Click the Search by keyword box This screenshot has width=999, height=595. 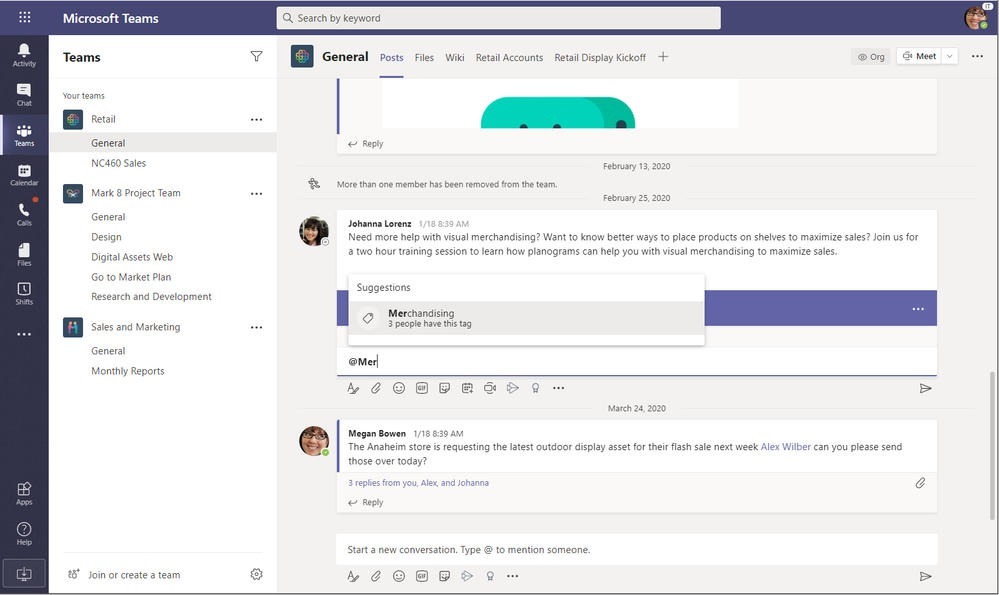(x=498, y=18)
